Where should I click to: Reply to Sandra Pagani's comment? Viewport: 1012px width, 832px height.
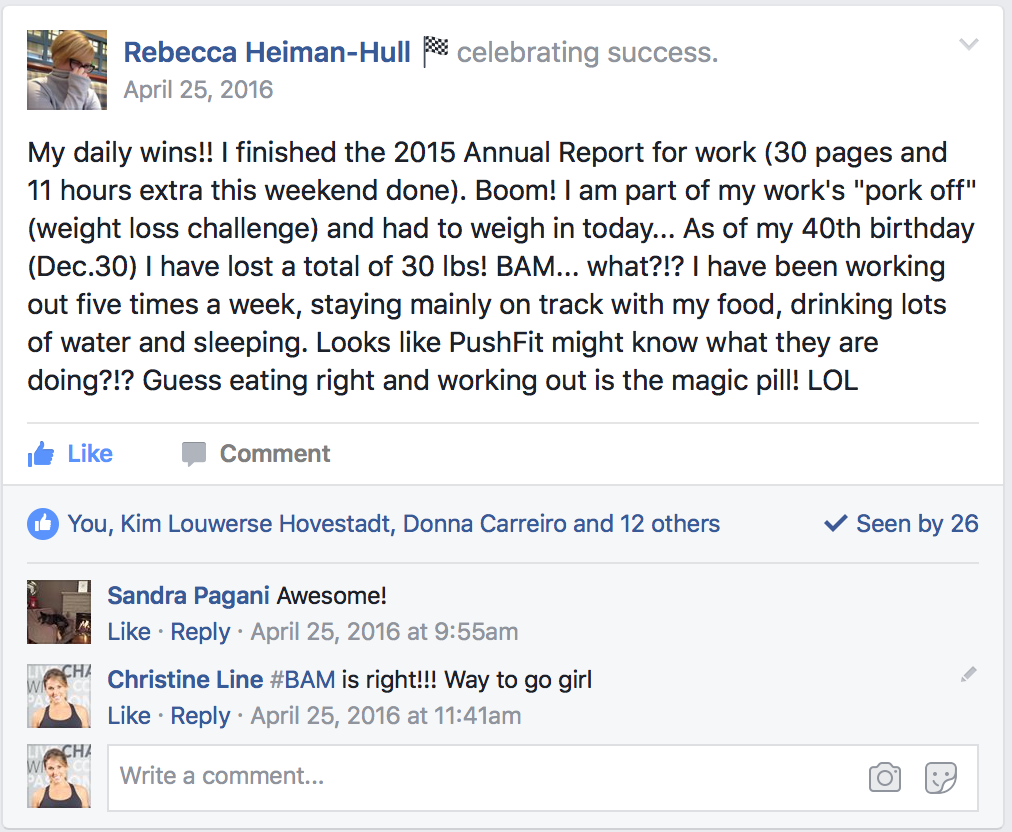(200, 632)
